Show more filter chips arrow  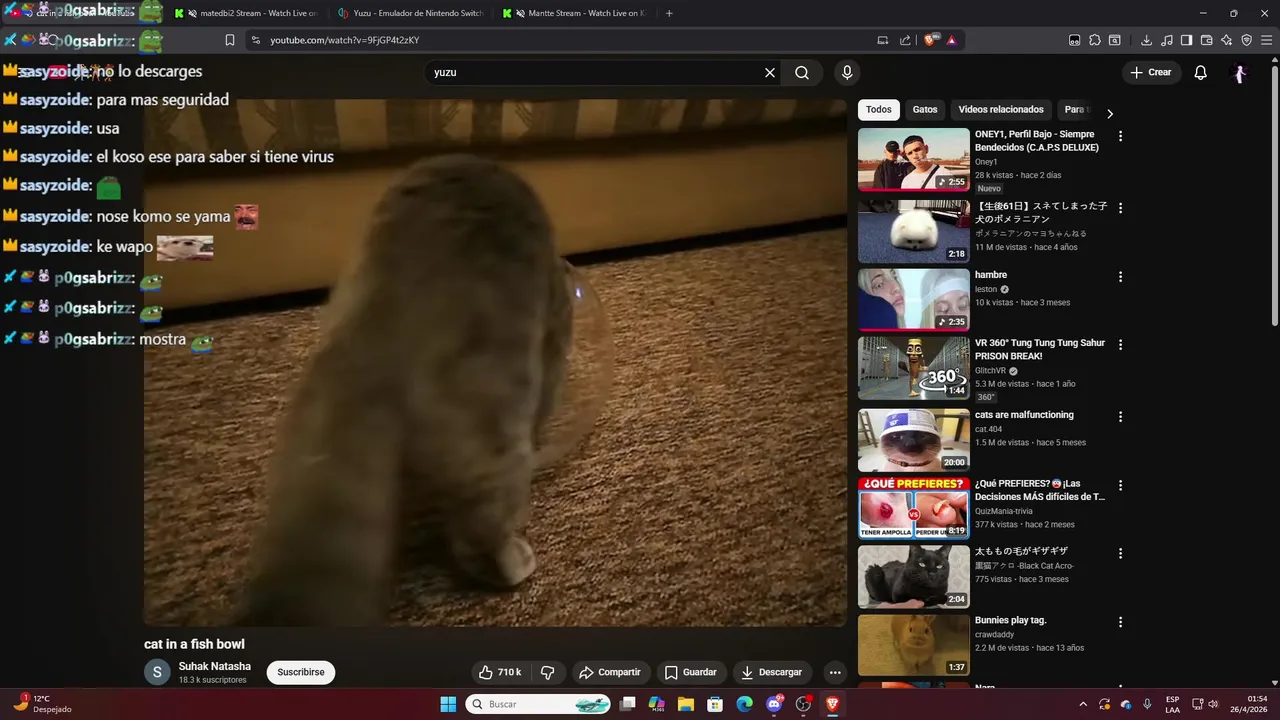pos(1109,113)
